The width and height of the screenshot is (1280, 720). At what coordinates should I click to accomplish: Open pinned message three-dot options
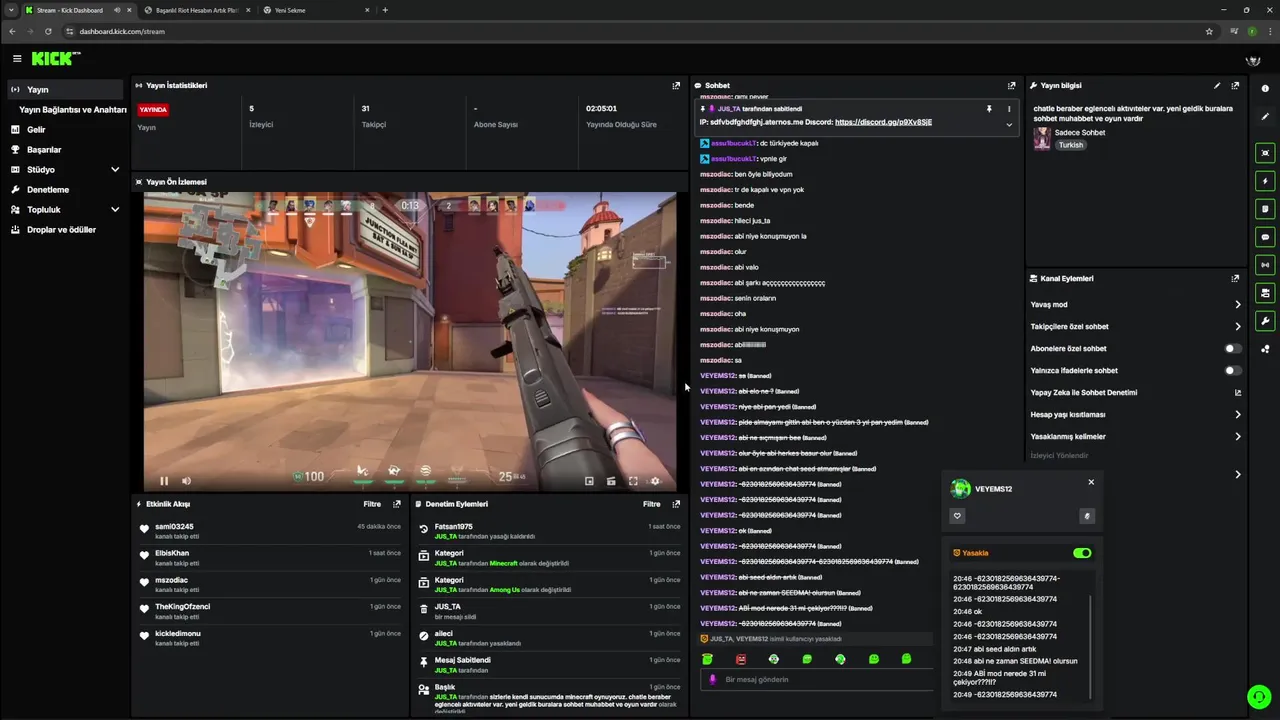click(1009, 108)
